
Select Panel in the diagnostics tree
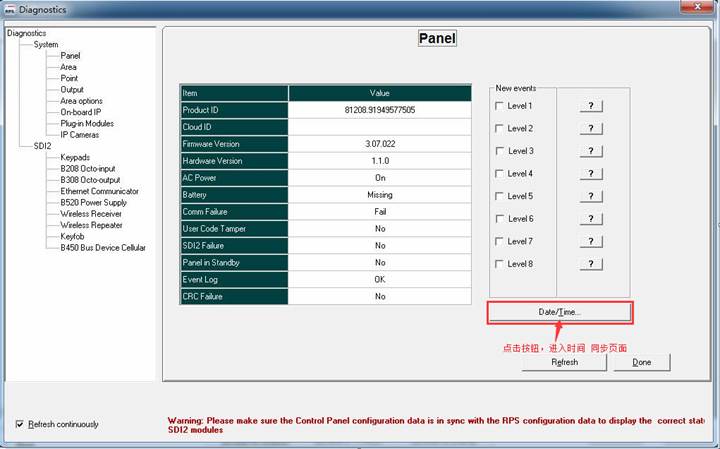[x=70, y=56]
